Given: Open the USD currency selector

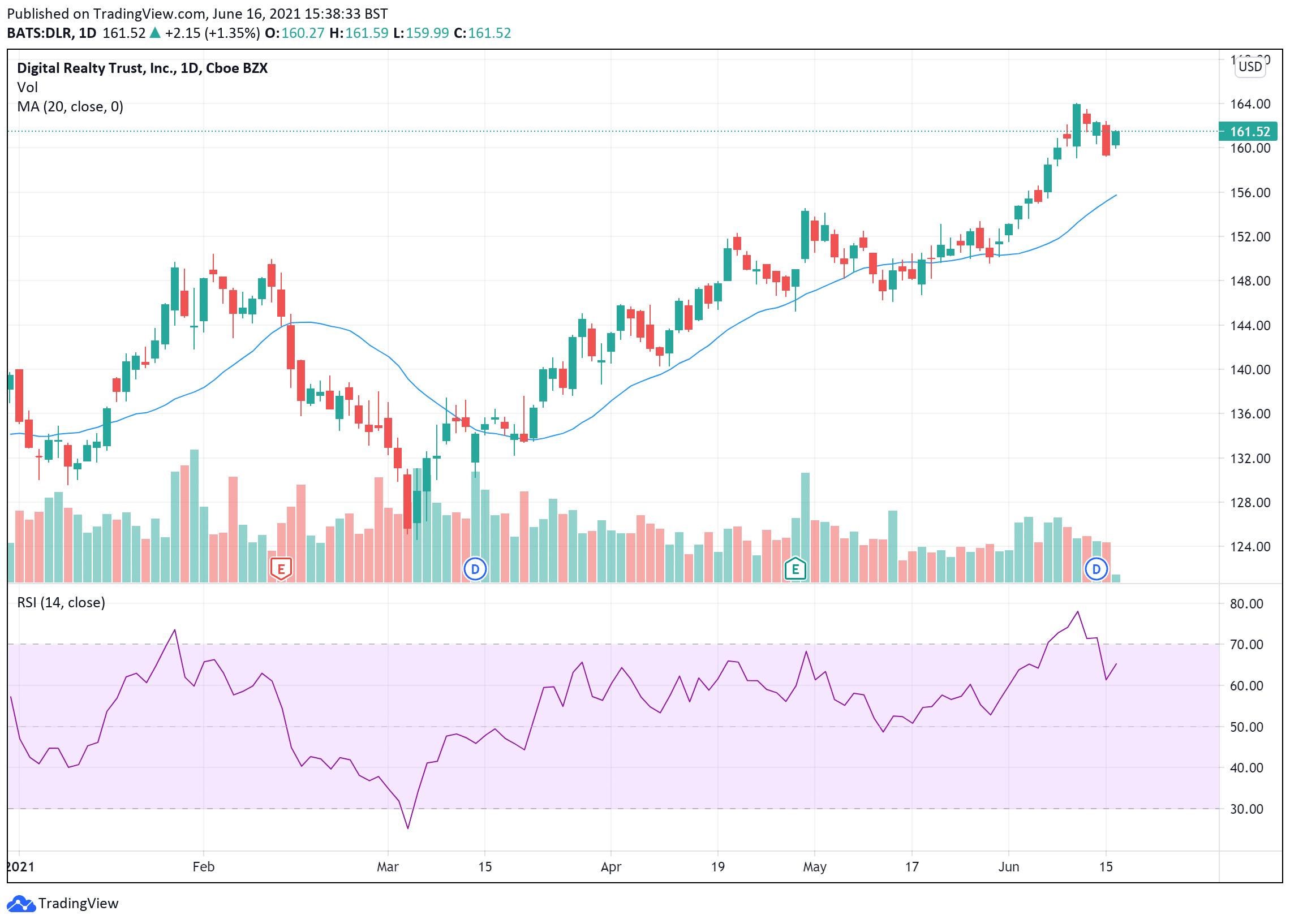Looking at the screenshot, I should [1250, 67].
